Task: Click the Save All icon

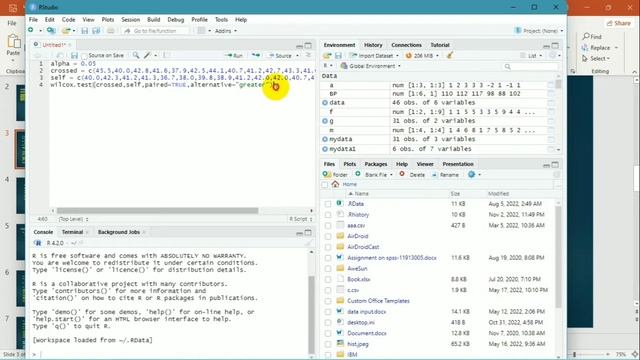Action: pyautogui.click(x=96, y=31)
